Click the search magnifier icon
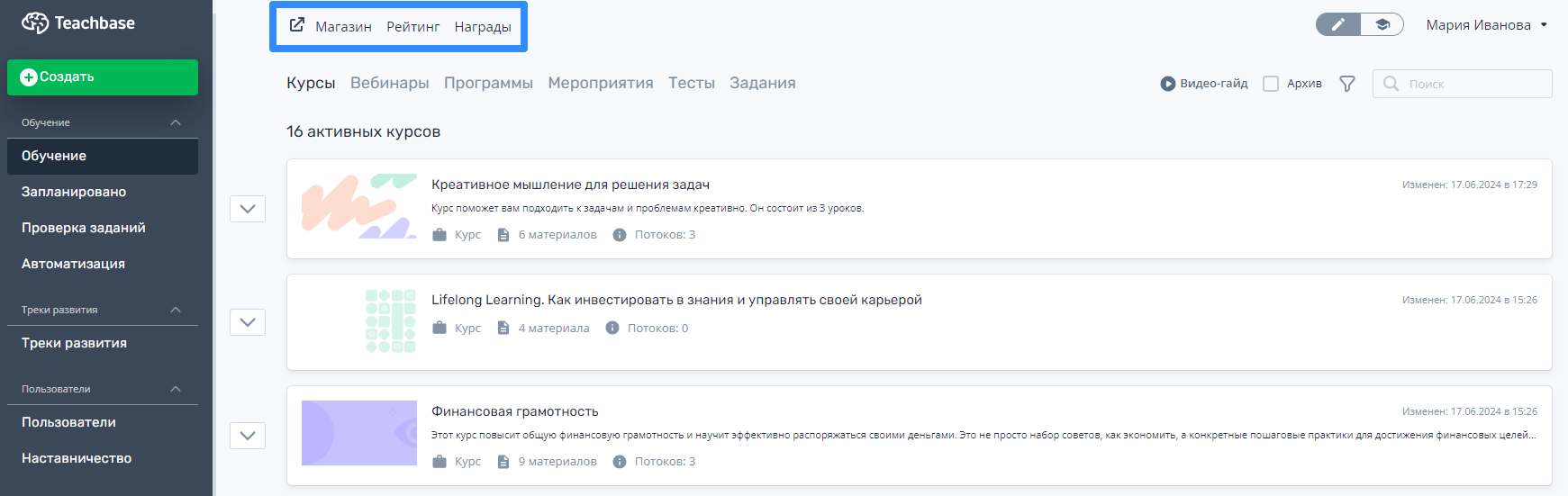1568x496 pixels. [1391, 84]
